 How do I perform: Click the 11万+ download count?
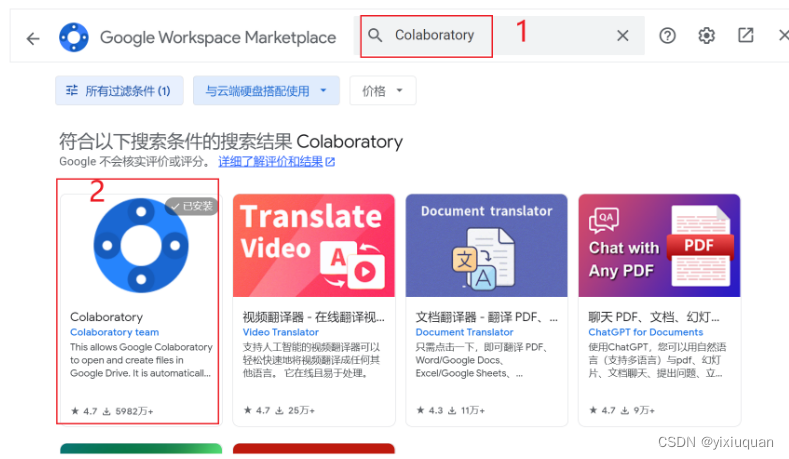point(466,410)
